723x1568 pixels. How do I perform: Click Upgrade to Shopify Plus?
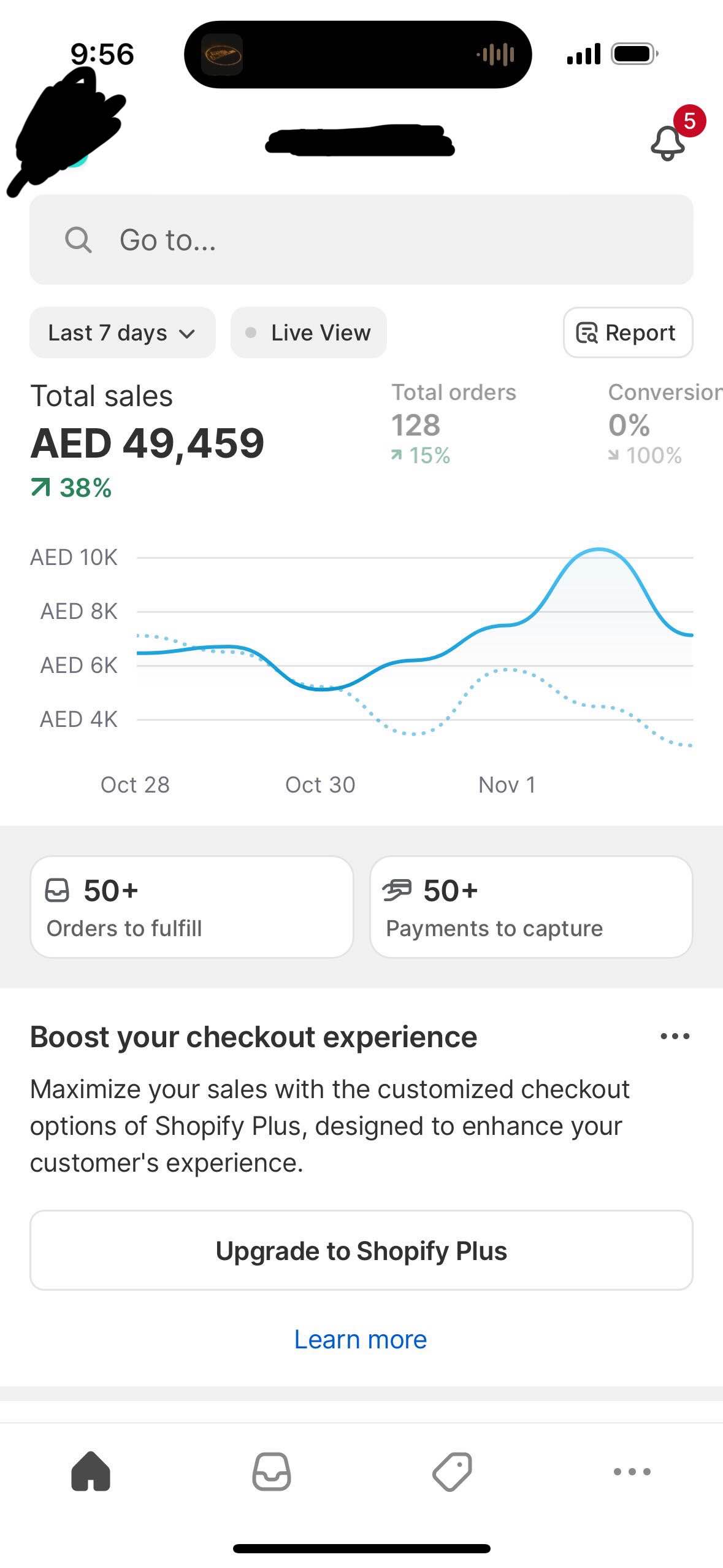pos(361,1250)
